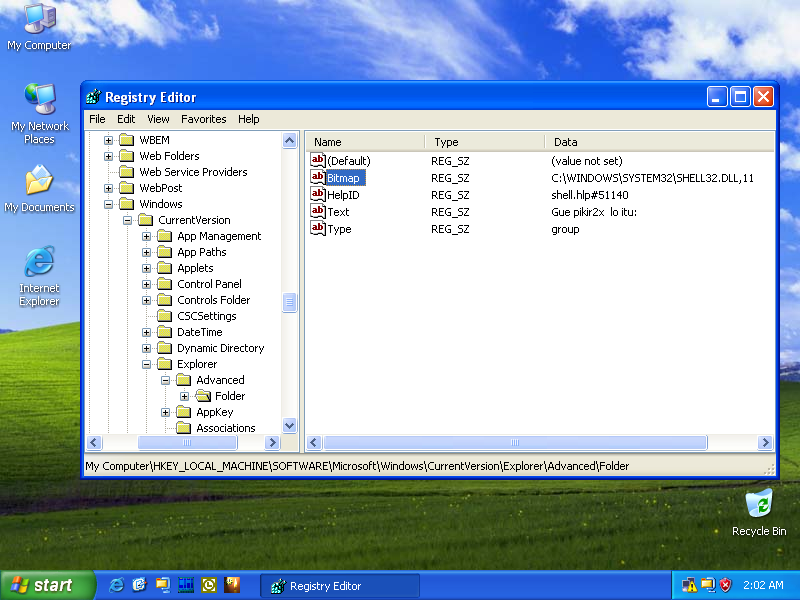Collapse the Advanced key
This screenshot has width=800, height=600.
pos(165,380)
